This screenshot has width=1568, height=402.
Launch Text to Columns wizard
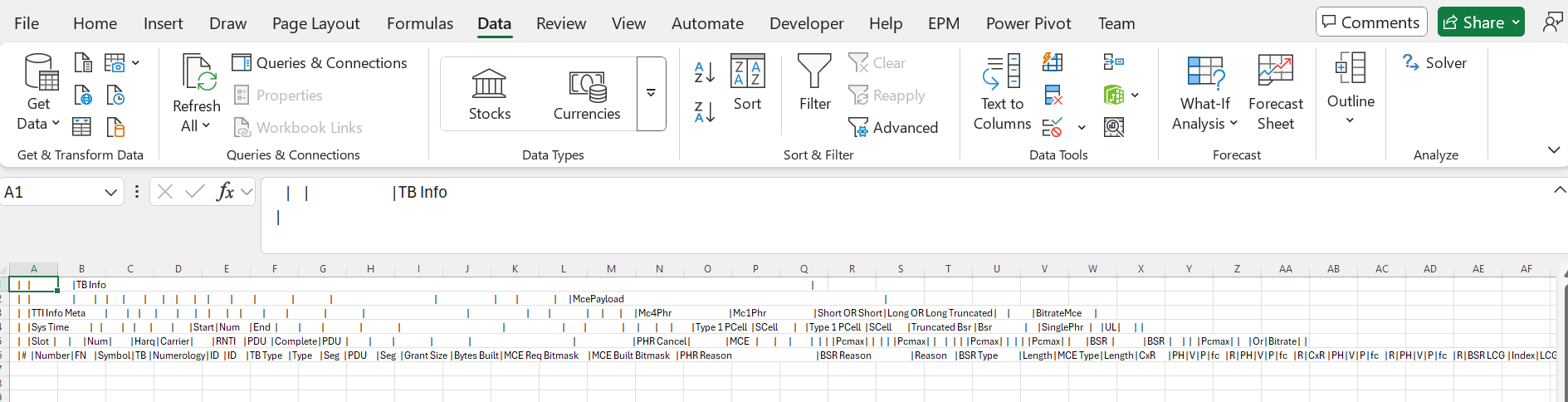(1002, 93)
